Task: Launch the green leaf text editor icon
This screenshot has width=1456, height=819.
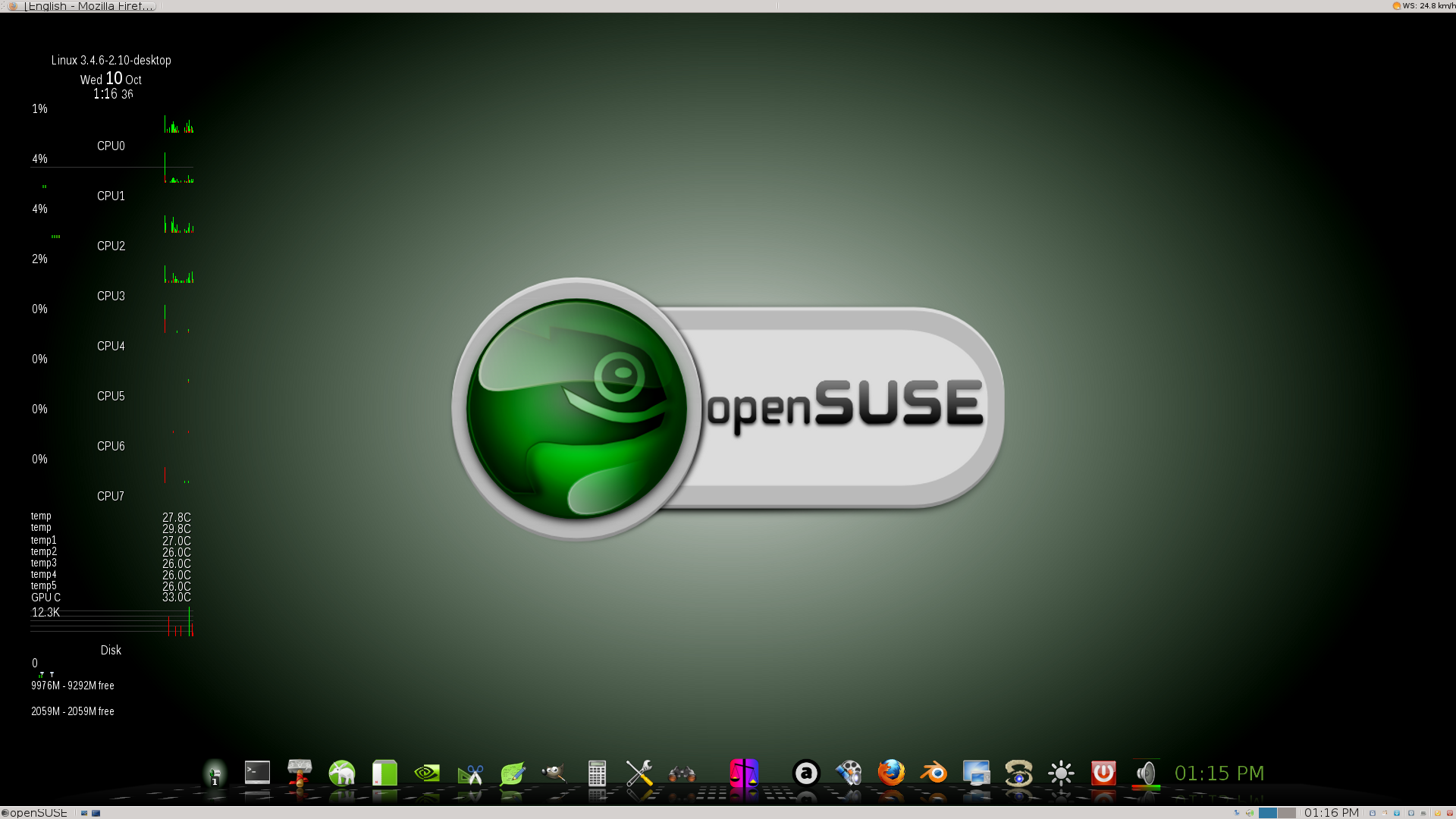Action: 512,773
